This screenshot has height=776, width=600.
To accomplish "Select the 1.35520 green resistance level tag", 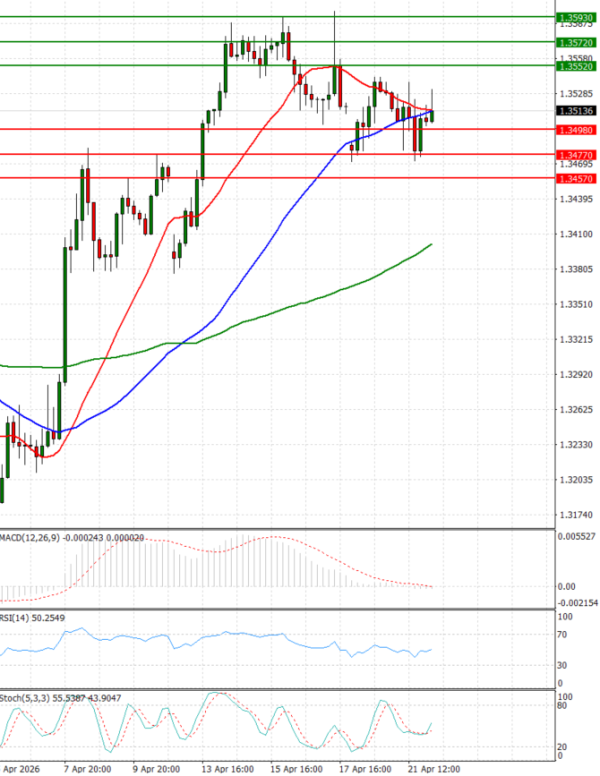I will pyautogui.click(x=575, y=66).
